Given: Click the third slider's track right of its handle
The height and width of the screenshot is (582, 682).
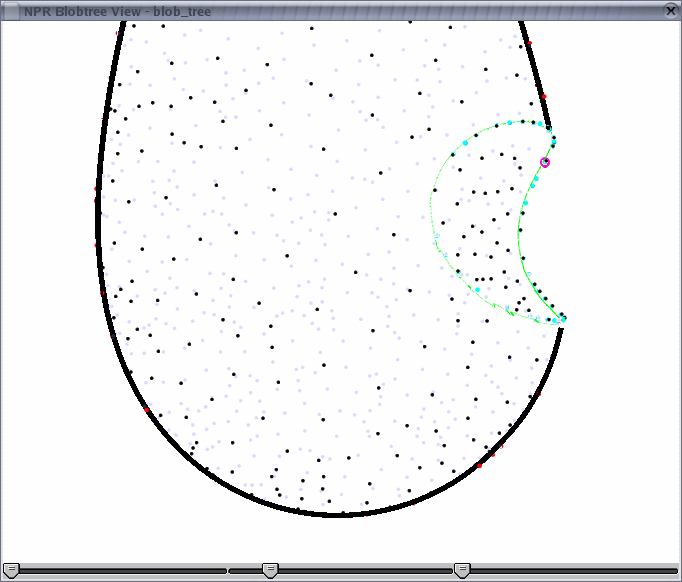Looking at the screenshot, I should [570, 571].
